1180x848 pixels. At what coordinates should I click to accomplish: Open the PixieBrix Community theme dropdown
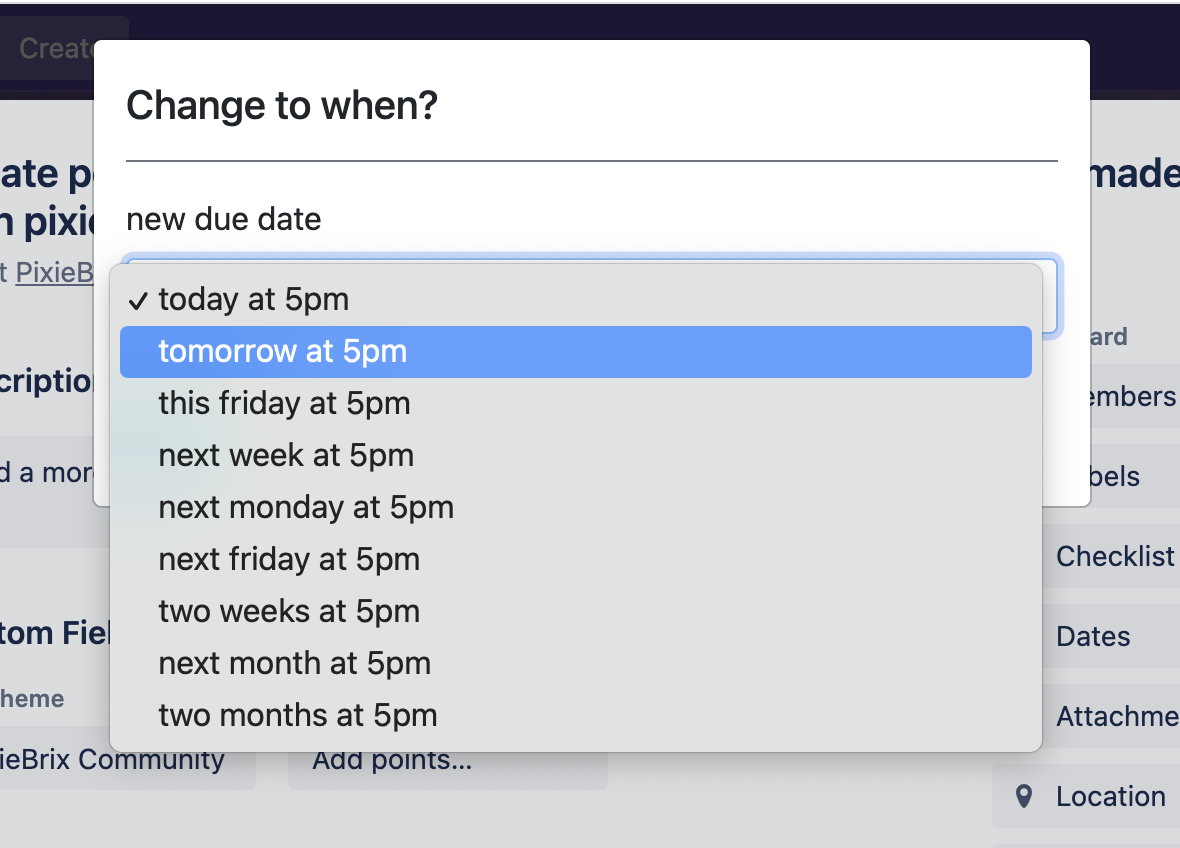point(120,760)
